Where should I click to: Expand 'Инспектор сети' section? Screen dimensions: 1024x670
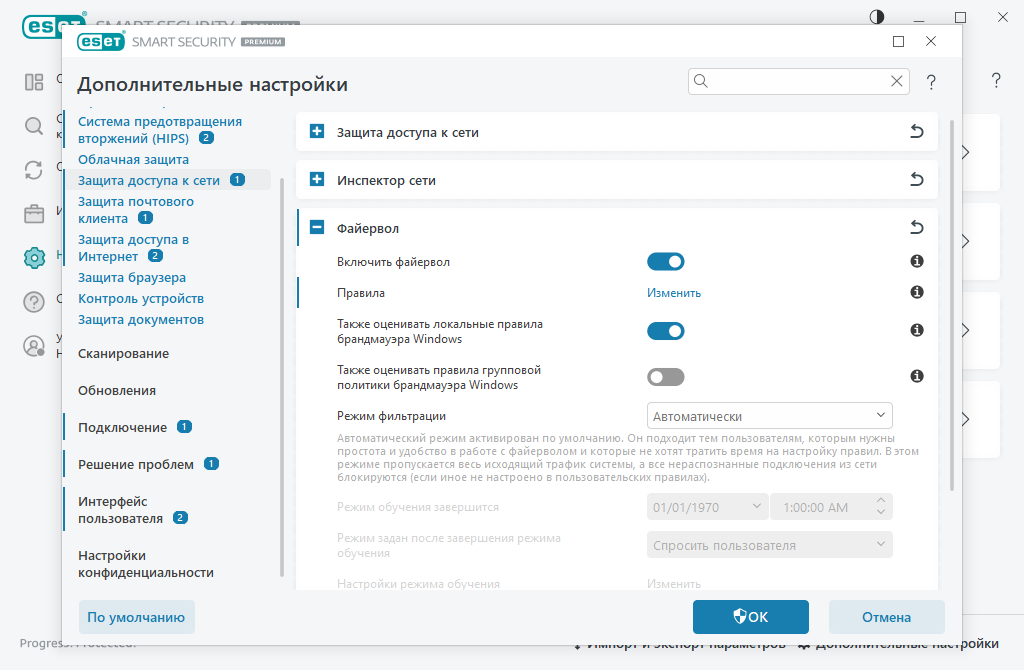pos(317,179)
